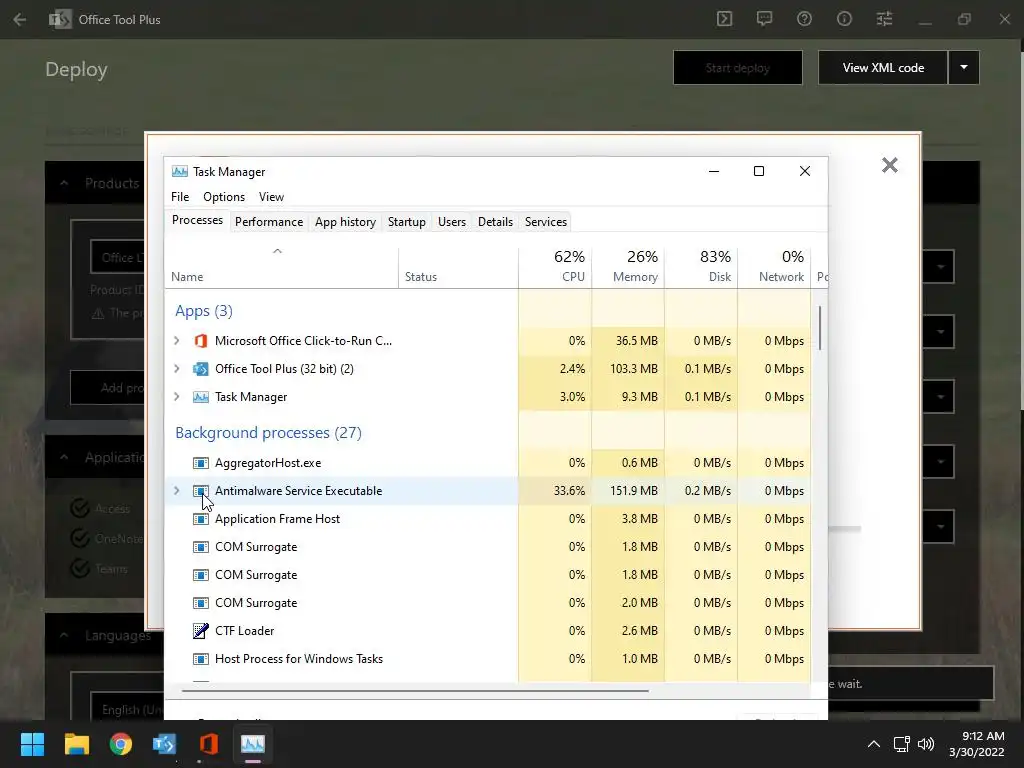The height and width of the screenshot is (768, 1024).
Task: Click the Task Manager vertical scrollbar thumb
Action: [820, 328]
